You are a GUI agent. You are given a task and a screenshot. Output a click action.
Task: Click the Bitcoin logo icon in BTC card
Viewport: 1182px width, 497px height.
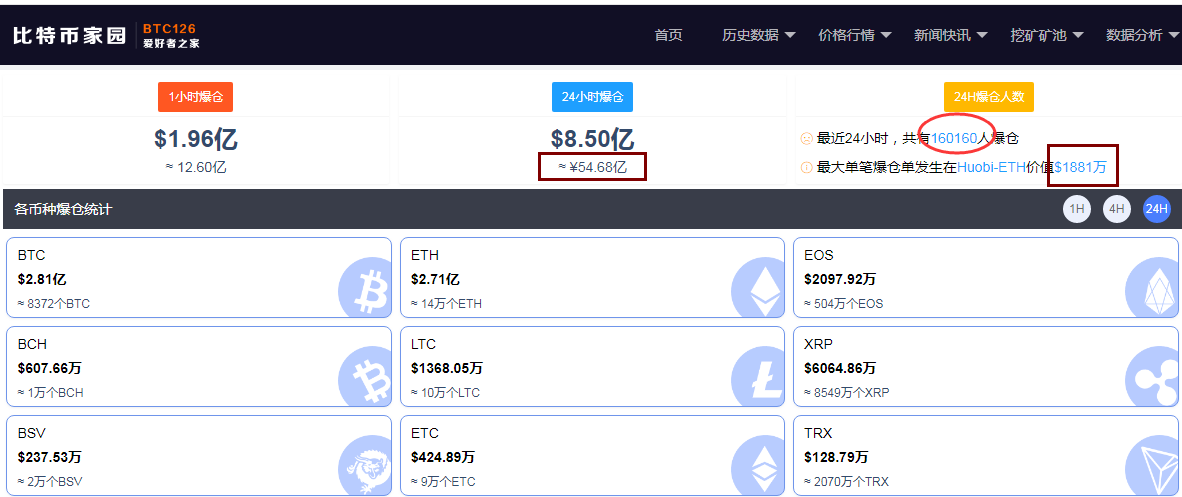pos(366,290)
